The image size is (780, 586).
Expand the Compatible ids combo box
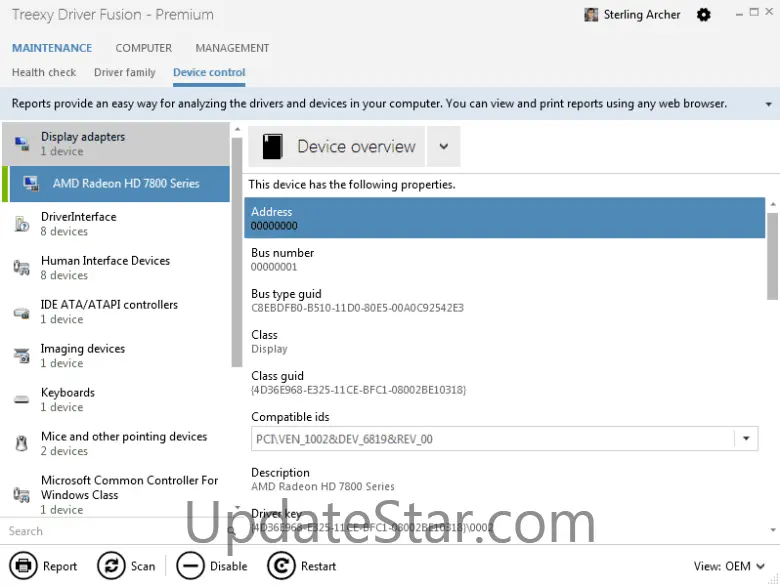click(x=746, y=438)
